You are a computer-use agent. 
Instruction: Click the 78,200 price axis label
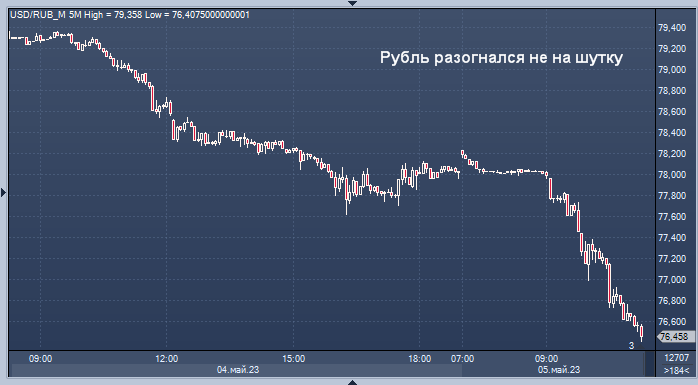pyautogui.click(x=672, y=154)
